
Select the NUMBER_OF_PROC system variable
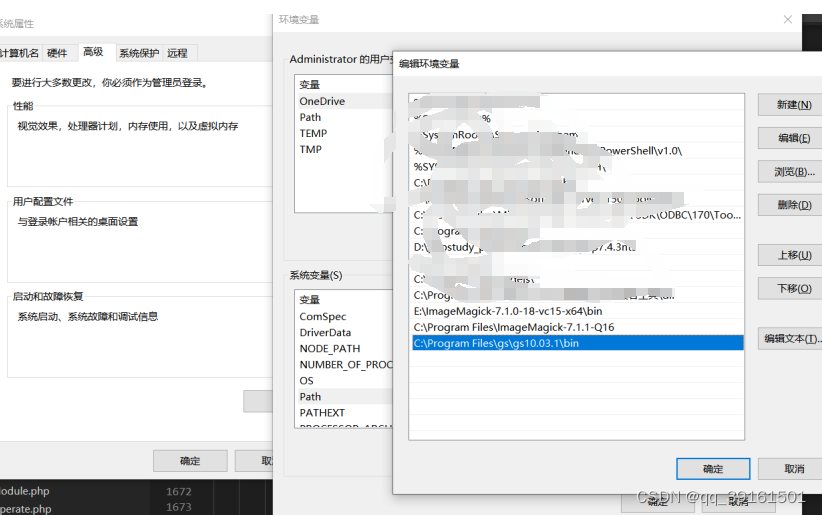click(x=345, y=364)
